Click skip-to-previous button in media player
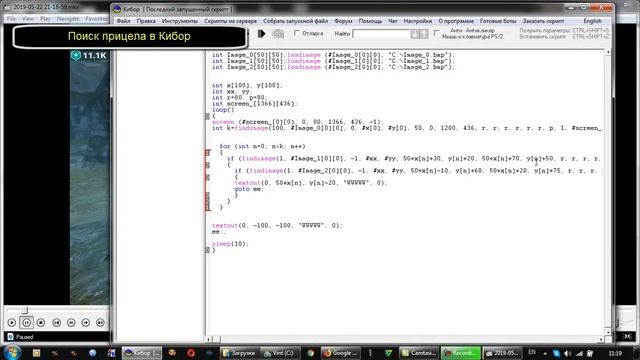This screenshot has width=640, height=360. (56, 322)
